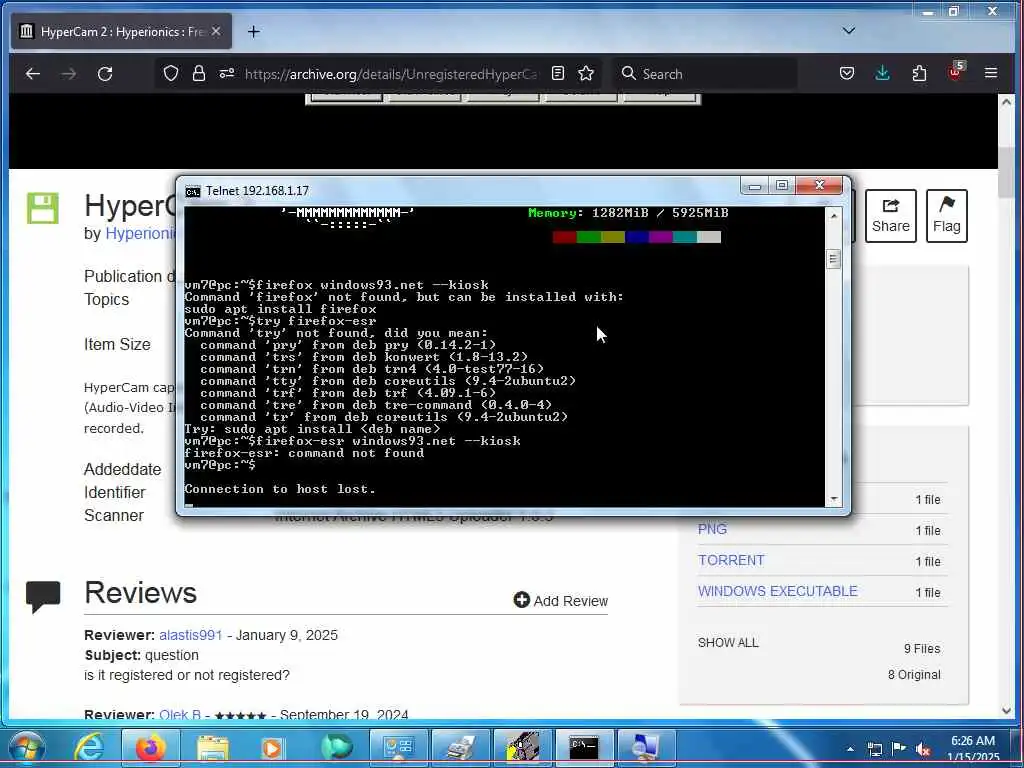Switch to Firefox in the taskbar
This screenshot has height=768, width=1024.
click(151, 748)
